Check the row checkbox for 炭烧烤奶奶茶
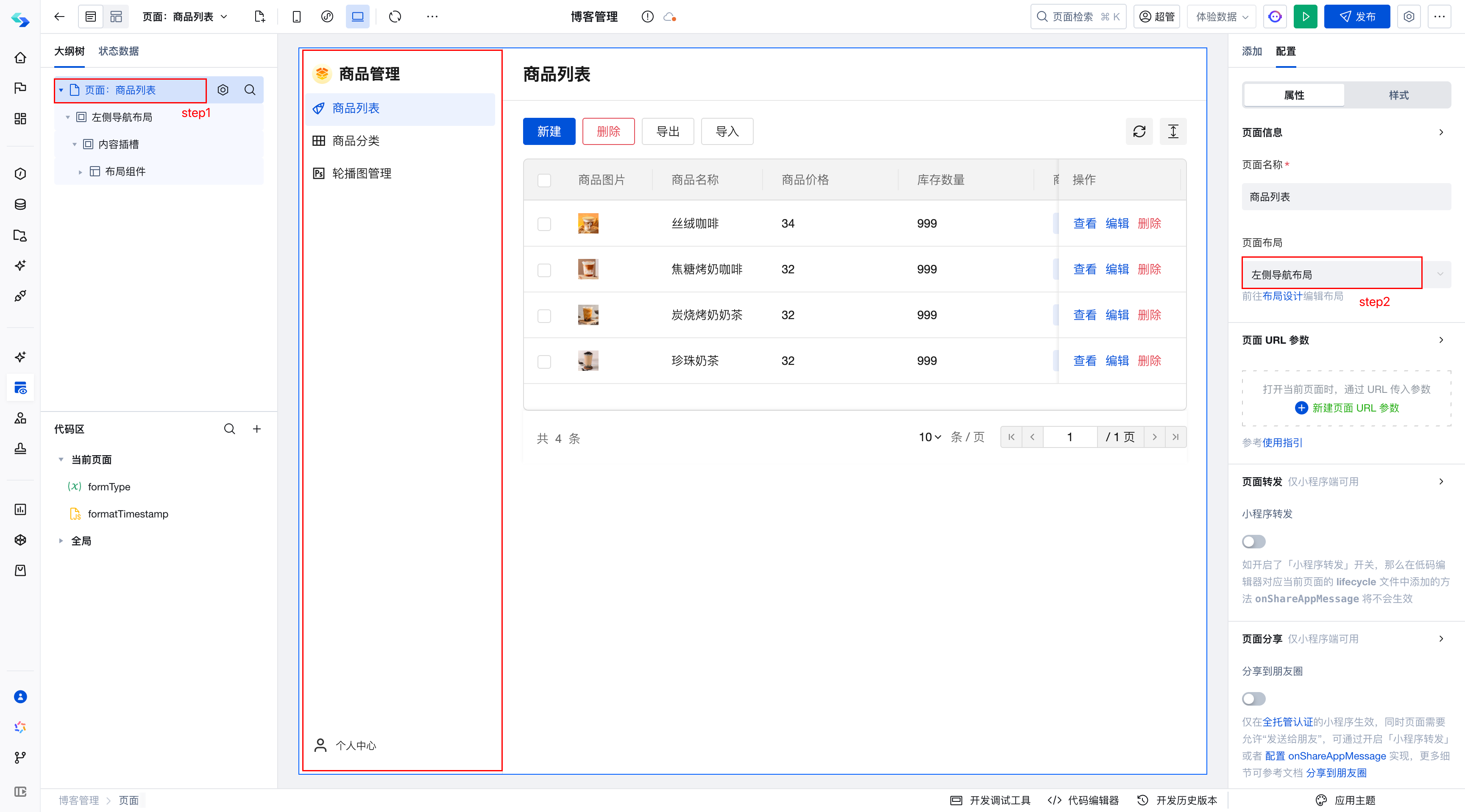This screenshot has height=812, width=1465. point(544,316)
